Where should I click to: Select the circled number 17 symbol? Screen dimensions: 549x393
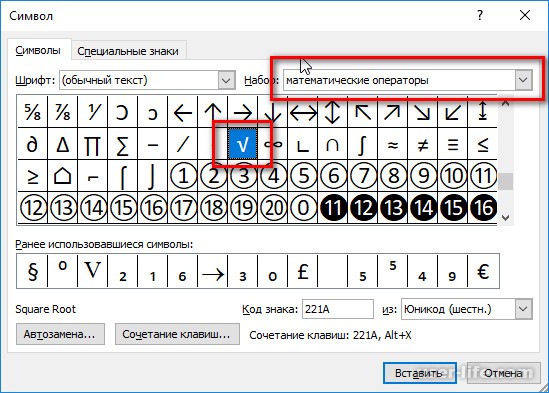click(182, 207)
